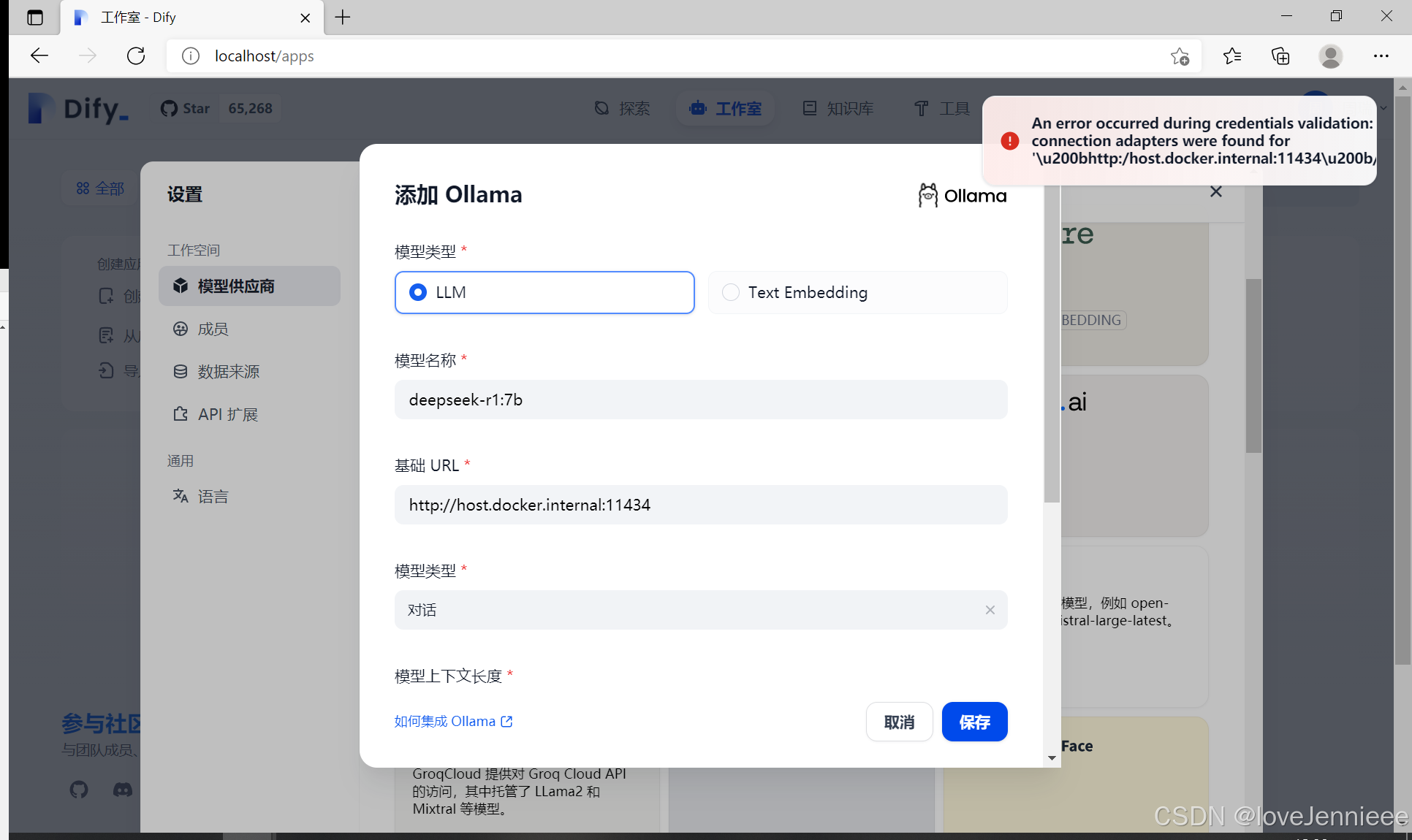Image resolution: width=1412 pixels, height=840 pixels.
Task: Click the browser collections icon
Action: point(1280,56)
